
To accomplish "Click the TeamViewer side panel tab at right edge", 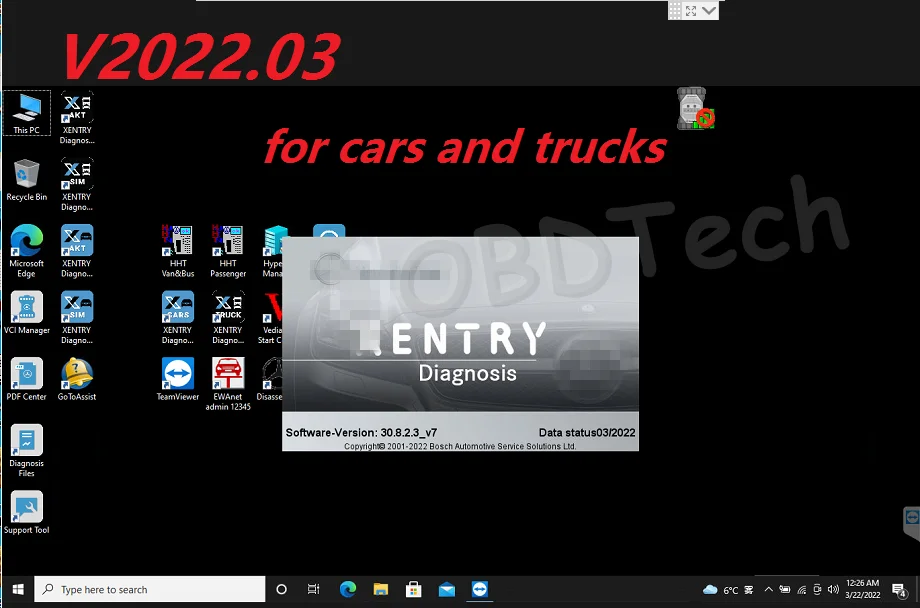I will (x=911, y=523).
